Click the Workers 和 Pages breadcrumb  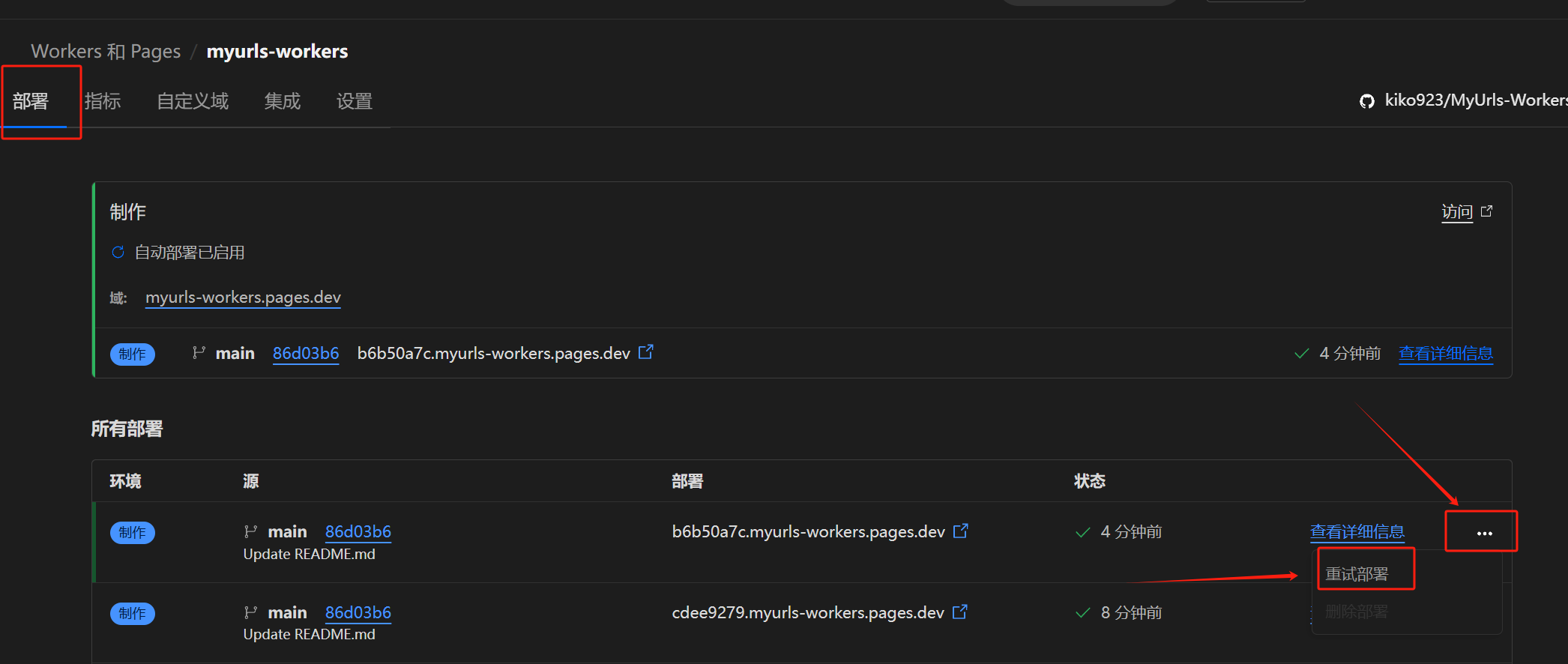click(106, 51)
